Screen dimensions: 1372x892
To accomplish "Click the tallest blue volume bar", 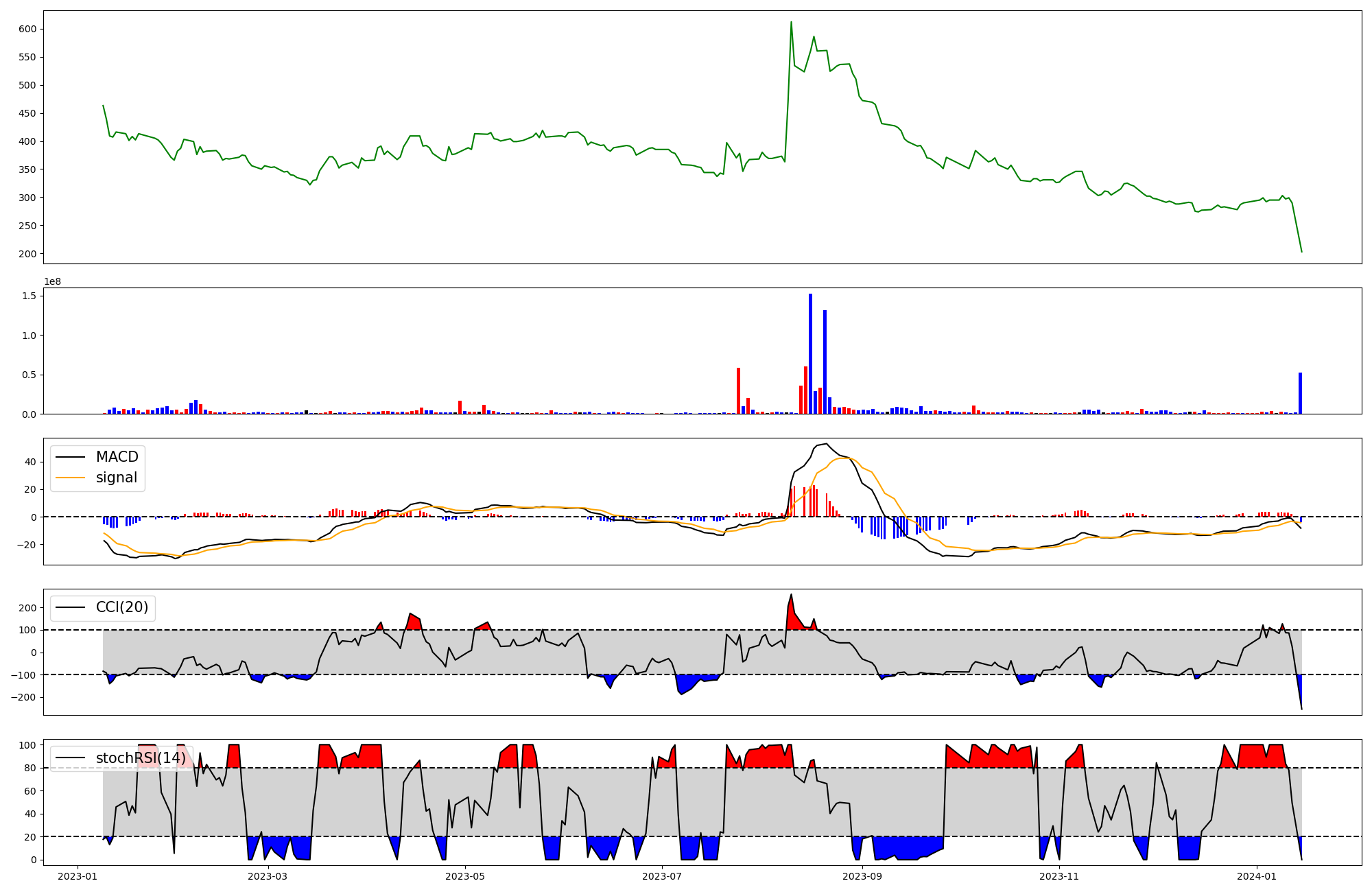I will (x=810, y=353).
